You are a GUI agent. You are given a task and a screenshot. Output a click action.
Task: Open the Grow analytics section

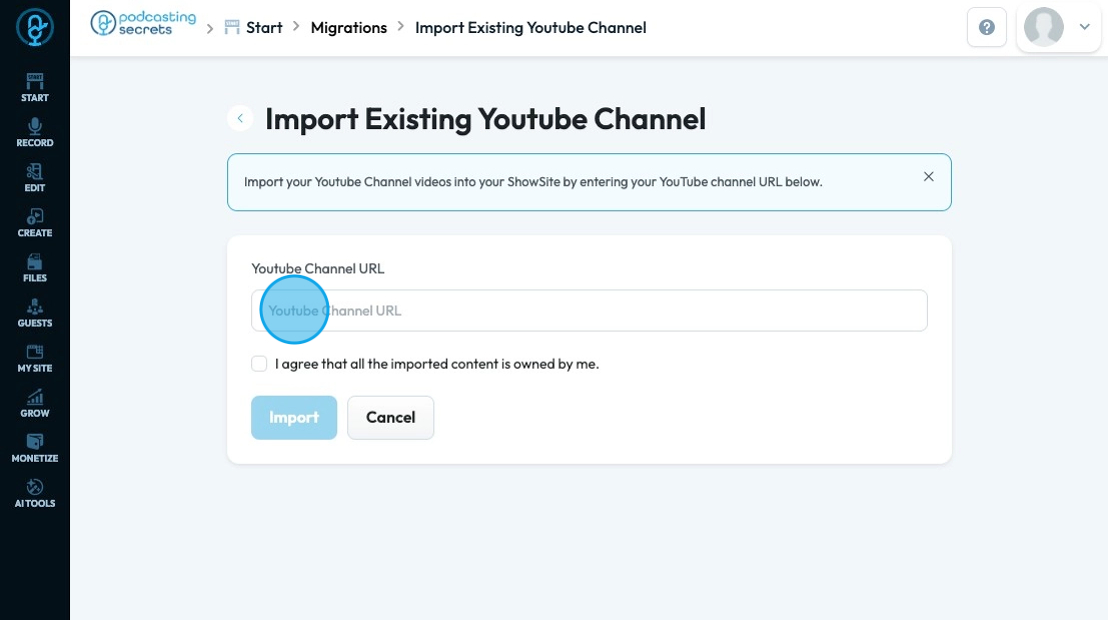(x=35, y=404)
